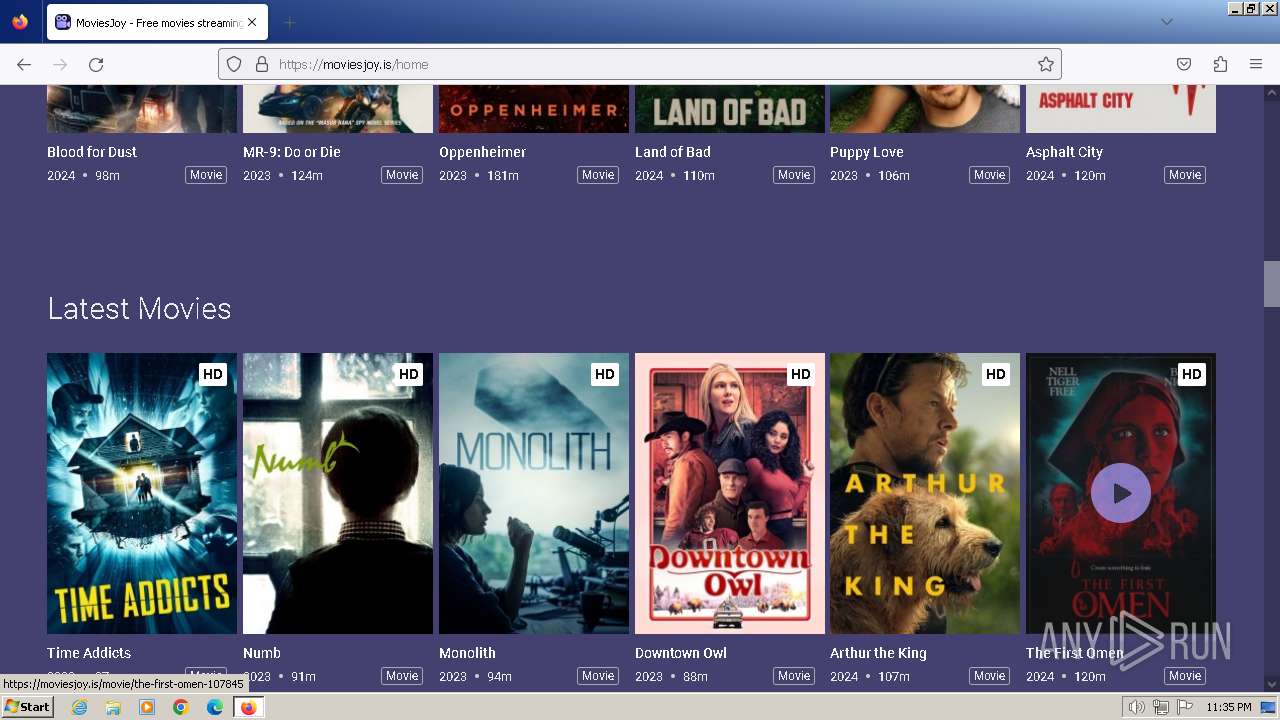Open the Arthur the King poster
The height and width of the screenshot is (720, 1280).
(x=925, y=493)
